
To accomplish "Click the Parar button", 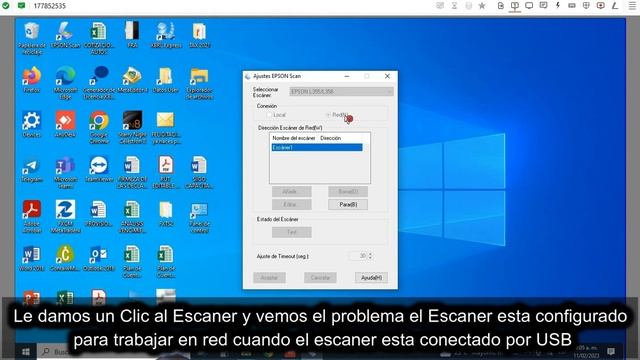I will (x=348, y=204).
